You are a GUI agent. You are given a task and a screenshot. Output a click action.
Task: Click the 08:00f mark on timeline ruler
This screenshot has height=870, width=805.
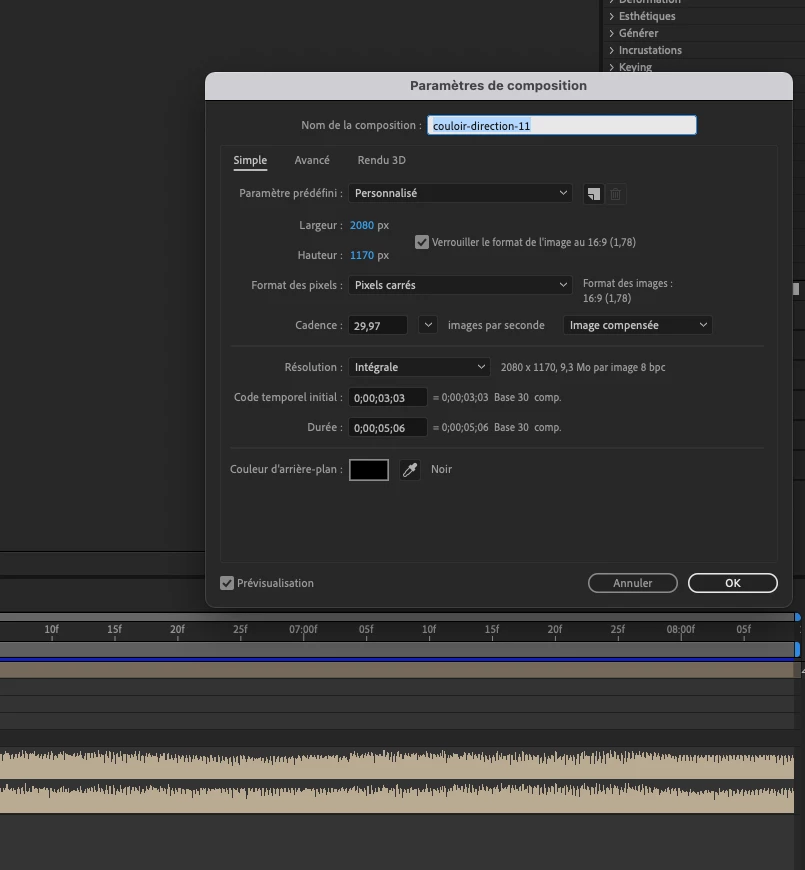pos(681,630)
